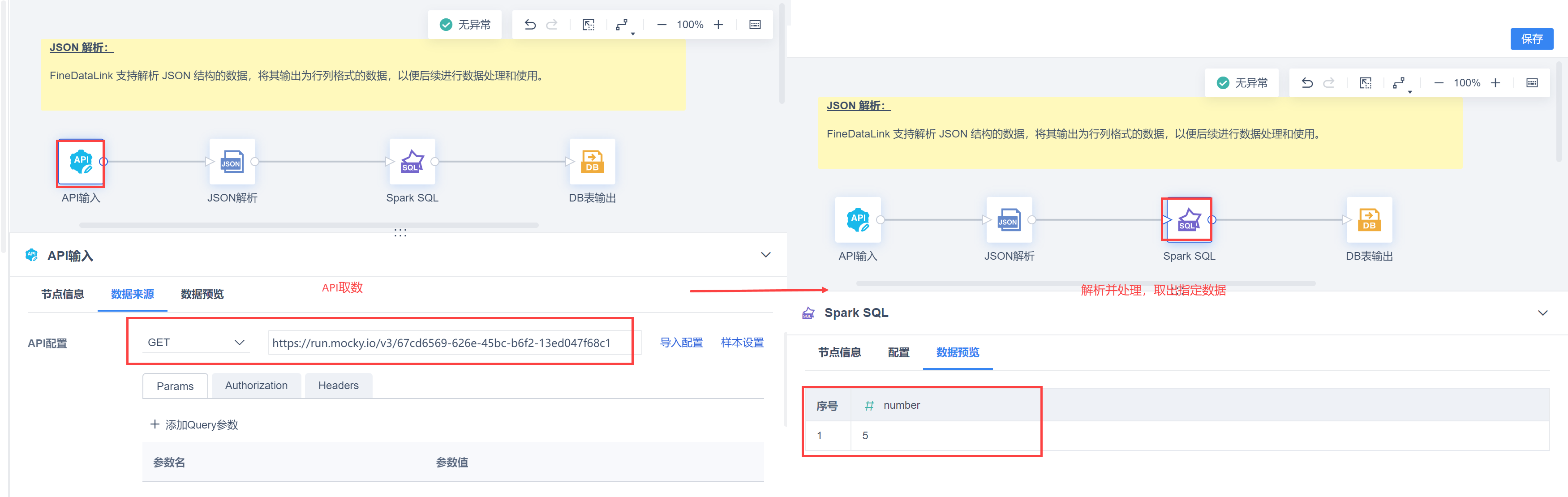Viewport: 1568px width, 497px height.
Task: Click 添加Query参数 to add parameter
Action: pyautogui.click(x=195, y=424)
